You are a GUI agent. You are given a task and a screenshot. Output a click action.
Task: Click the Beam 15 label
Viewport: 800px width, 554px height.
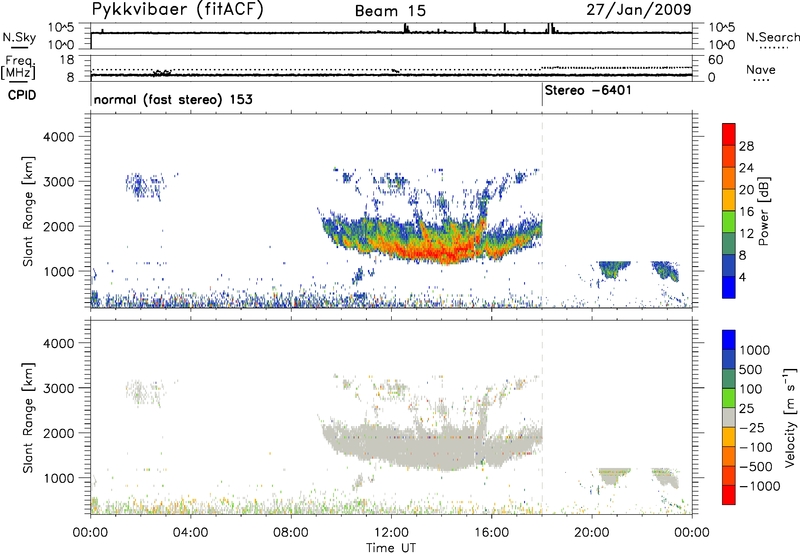[x=390, y=11]
